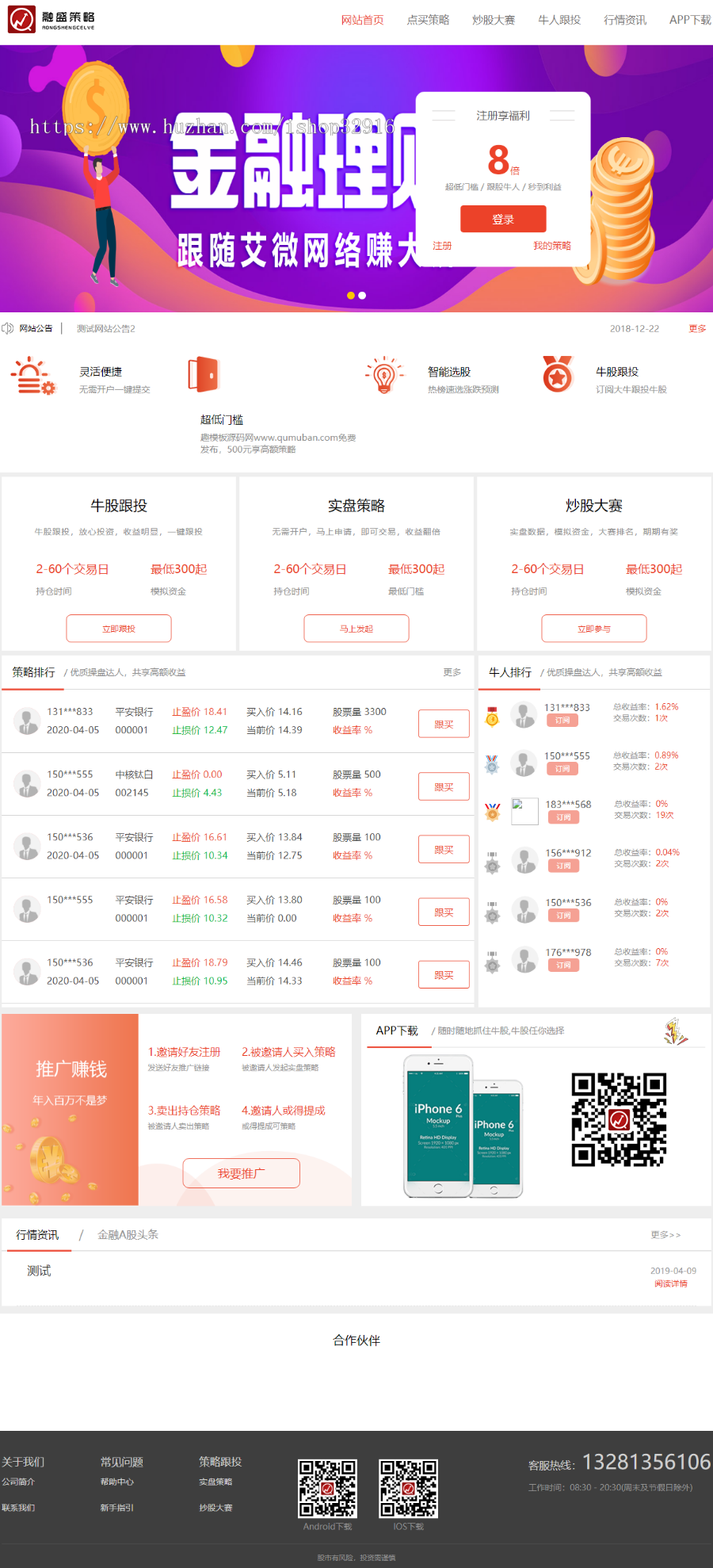The height and width of the screenshot is (1568, 713).
Task: Click footer link 联系我们
Action: coord(18,1508)
